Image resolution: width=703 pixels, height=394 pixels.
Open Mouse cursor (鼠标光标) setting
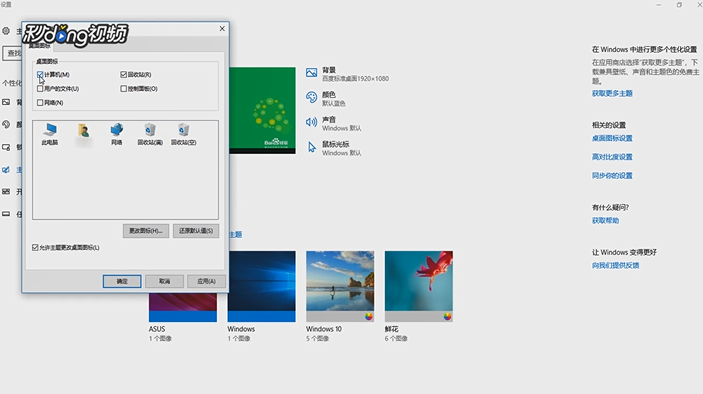334,148
